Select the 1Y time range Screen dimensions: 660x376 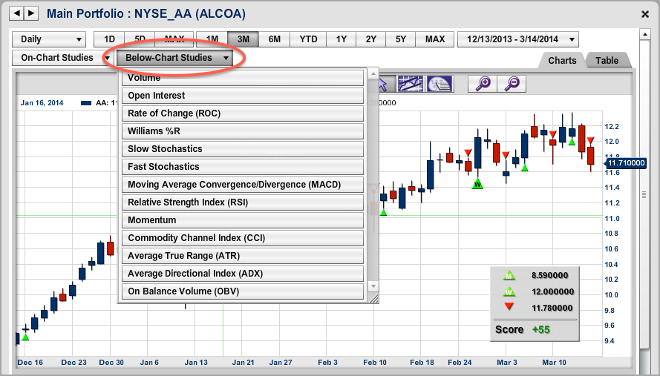click(x=341, y=39)
